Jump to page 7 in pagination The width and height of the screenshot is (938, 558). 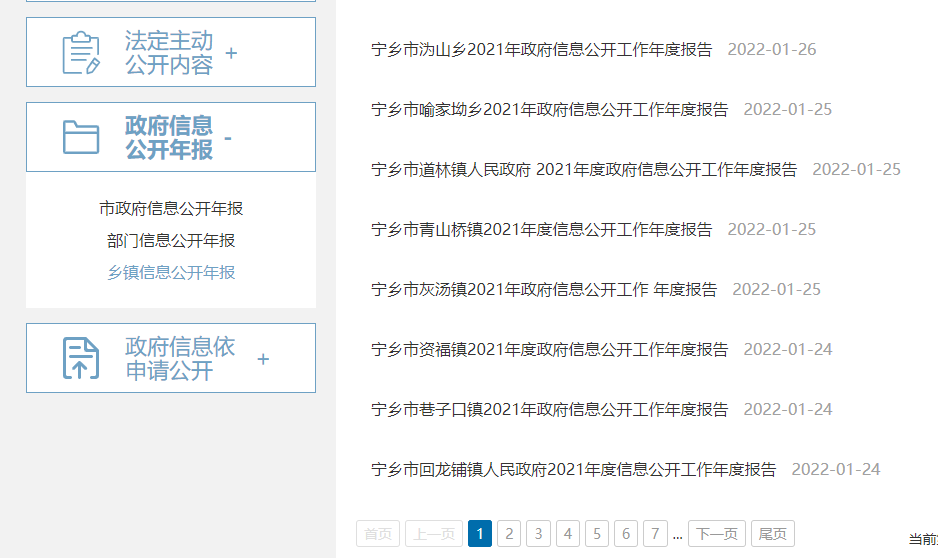[x=655, y=534]
